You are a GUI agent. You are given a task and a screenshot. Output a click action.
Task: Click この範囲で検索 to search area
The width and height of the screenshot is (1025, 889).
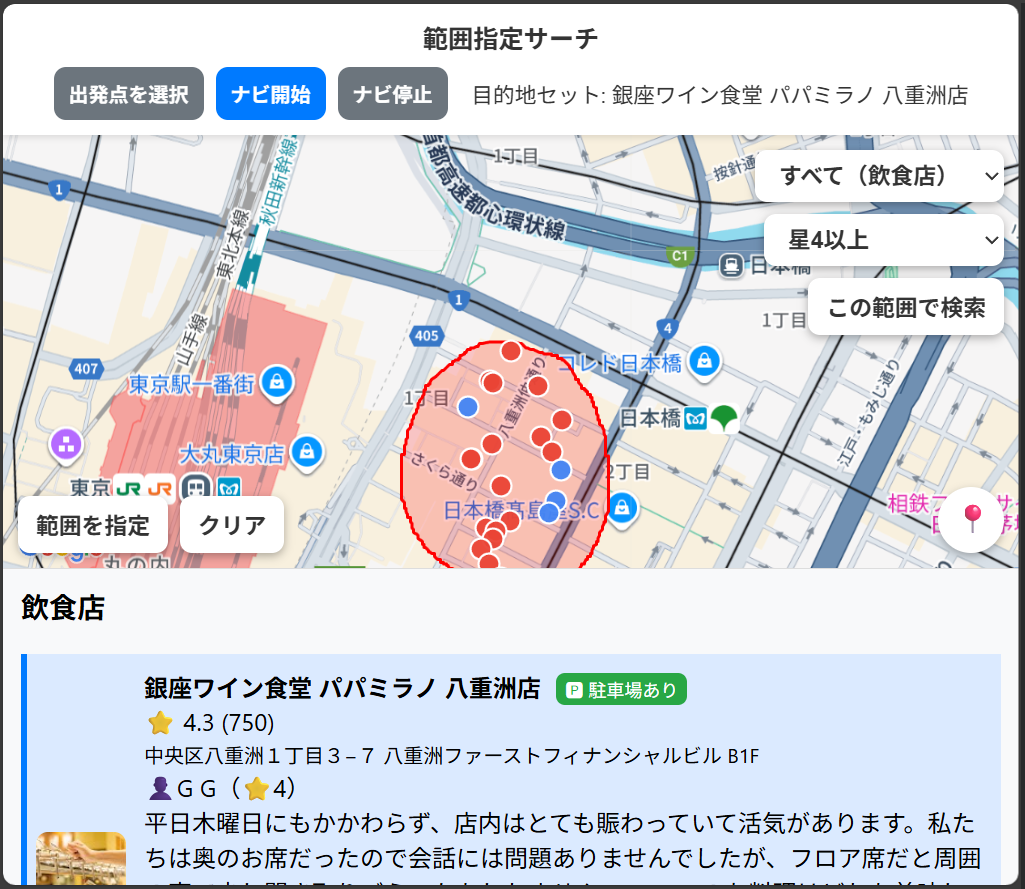coord(905,307)
